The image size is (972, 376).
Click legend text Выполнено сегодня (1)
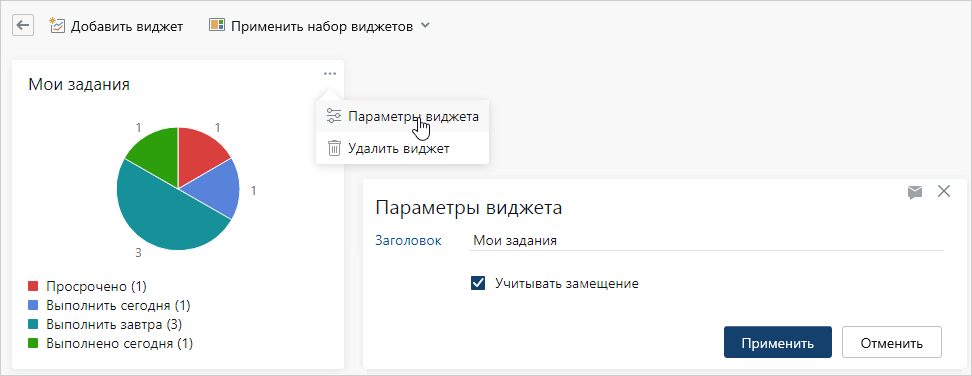120,343
